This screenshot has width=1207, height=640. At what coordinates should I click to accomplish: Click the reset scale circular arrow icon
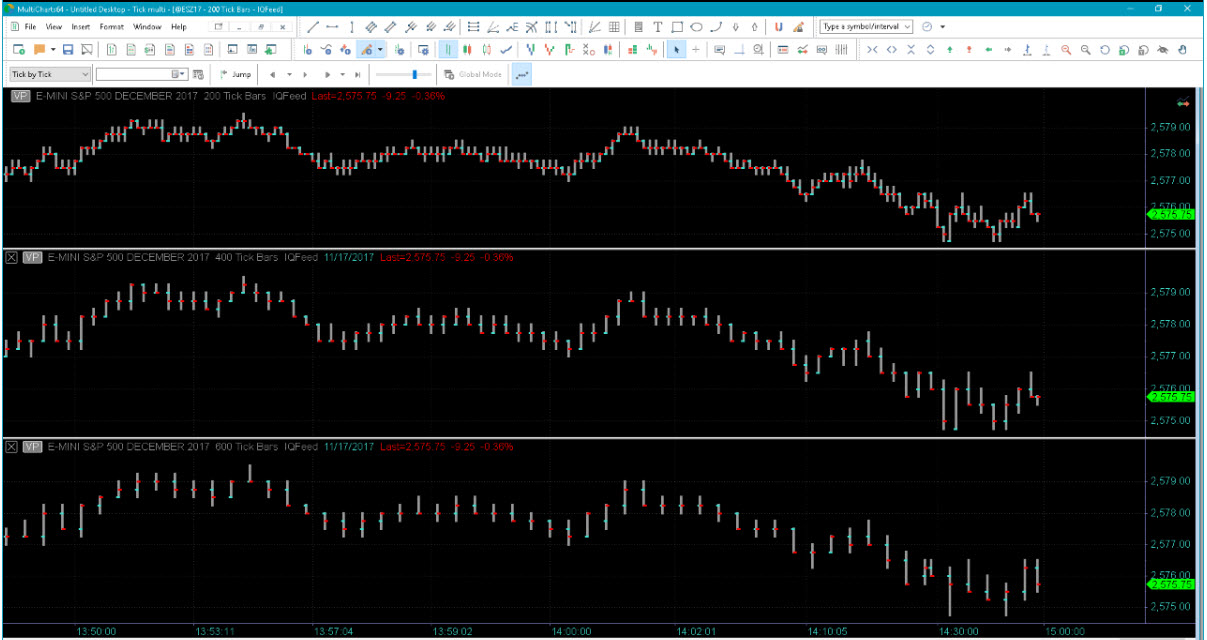point(1105,49)
